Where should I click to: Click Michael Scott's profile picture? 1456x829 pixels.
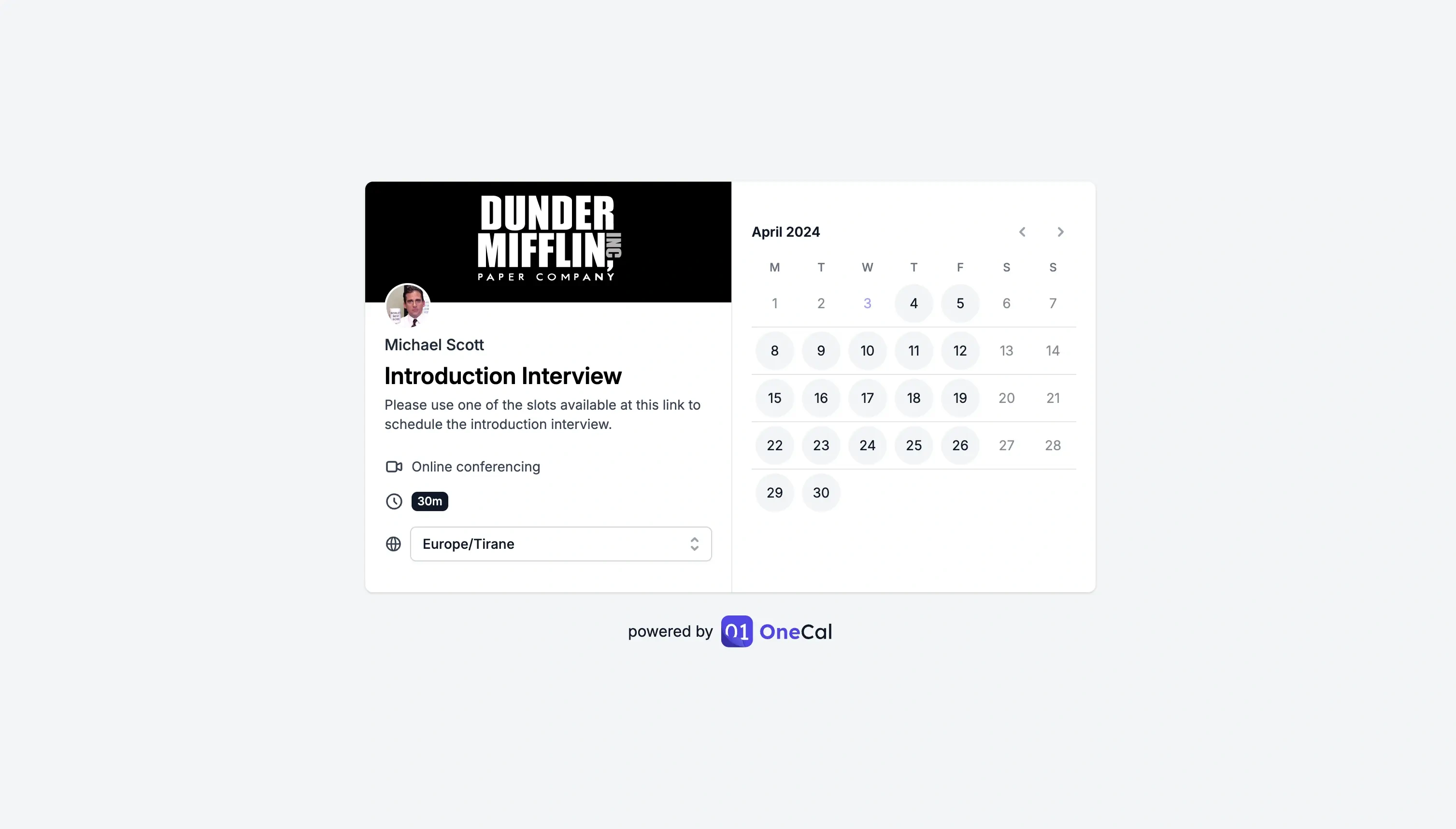(x=408, y=306)
